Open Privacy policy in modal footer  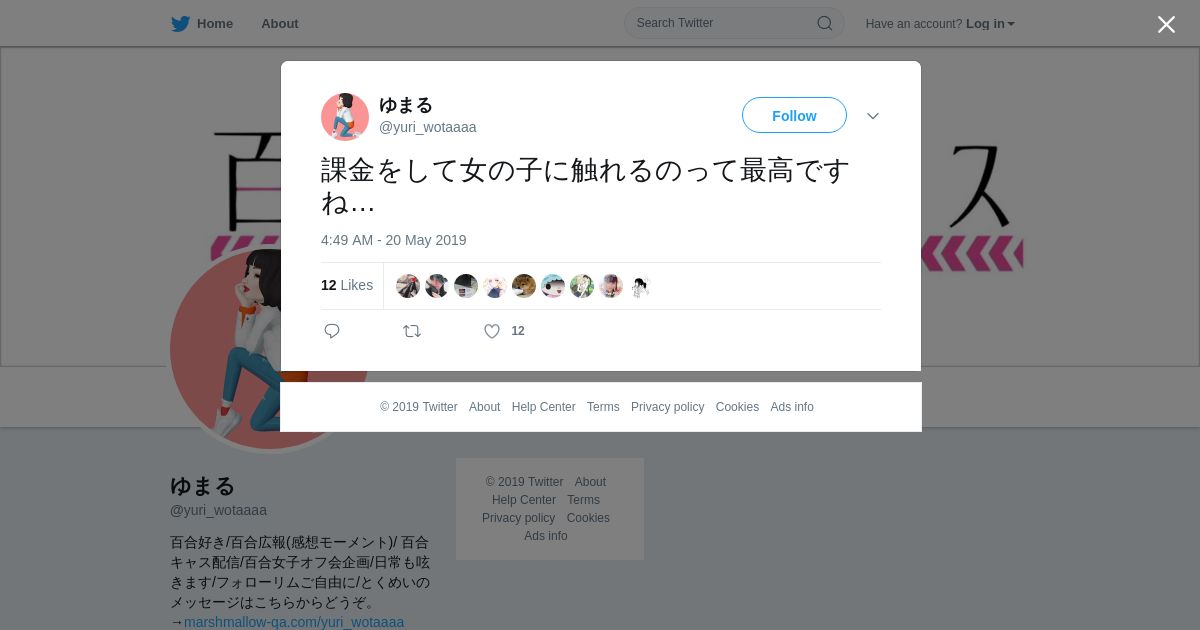(668, 407)
